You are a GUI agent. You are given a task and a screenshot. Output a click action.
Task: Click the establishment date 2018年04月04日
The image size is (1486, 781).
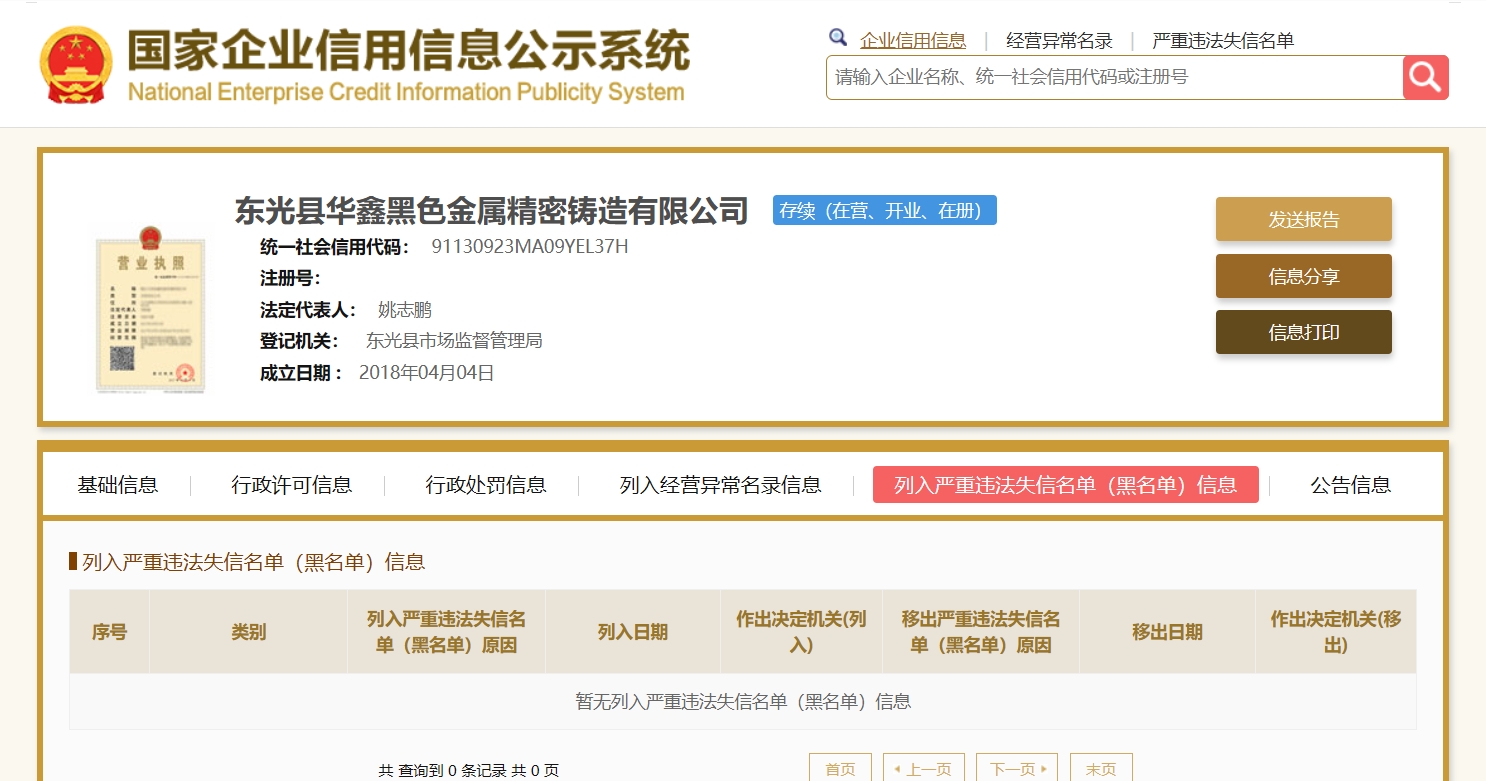tap(427, 373)
